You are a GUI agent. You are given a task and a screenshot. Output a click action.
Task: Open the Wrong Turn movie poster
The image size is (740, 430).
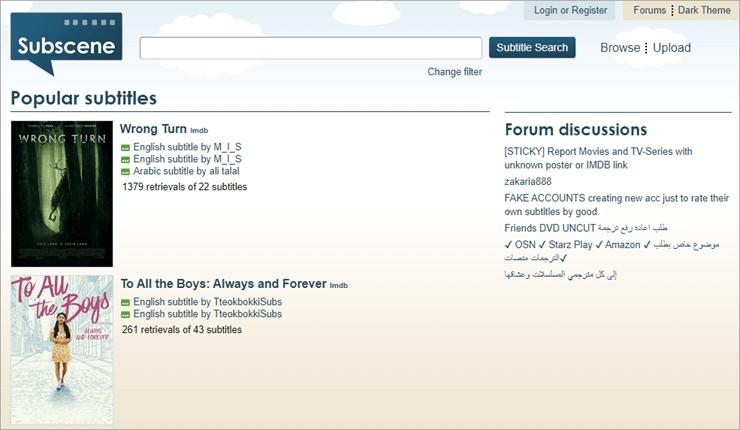click(62, 194)
